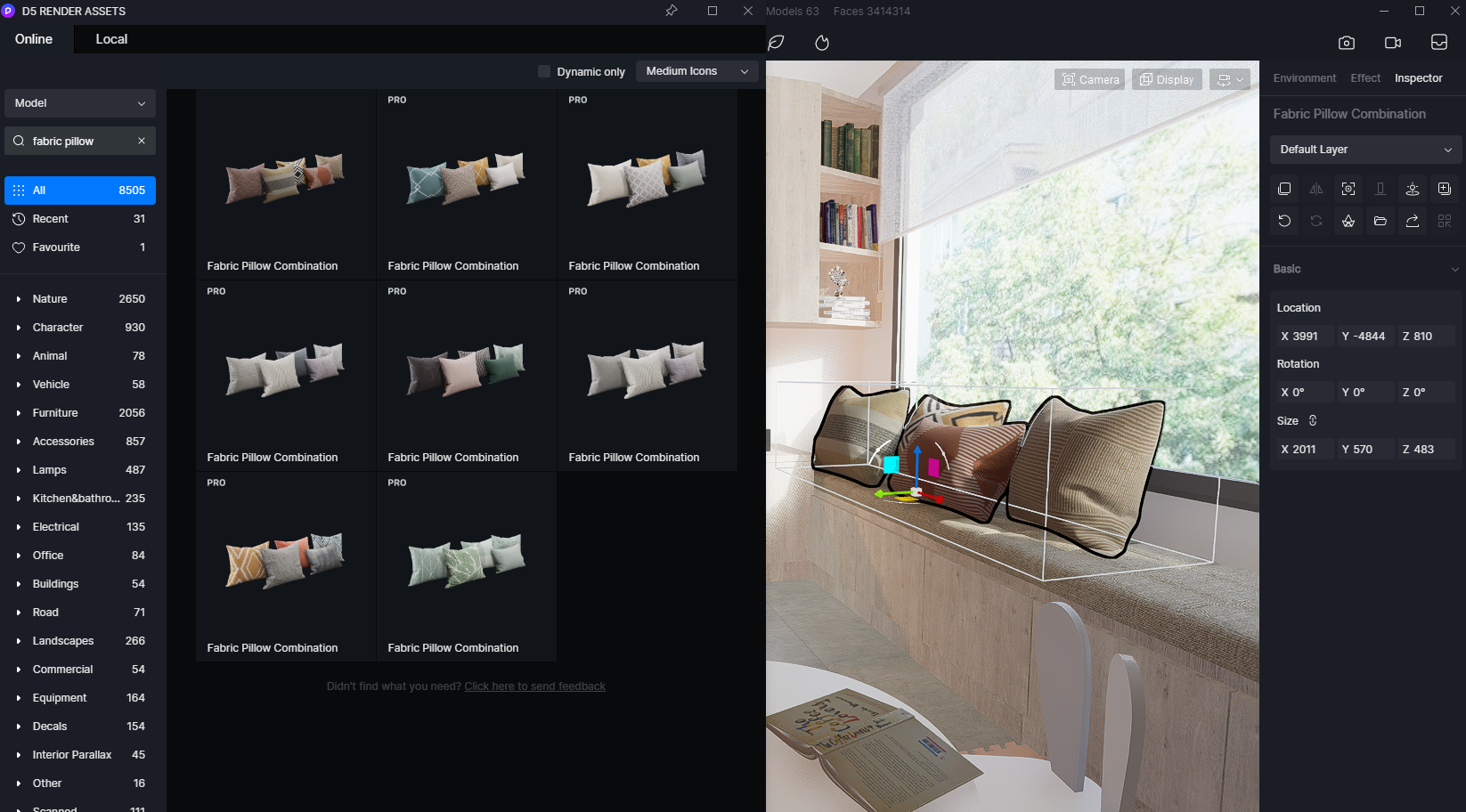Focus on the selected object icon
Screen dimensions: 1466x812
[1348, 189]
